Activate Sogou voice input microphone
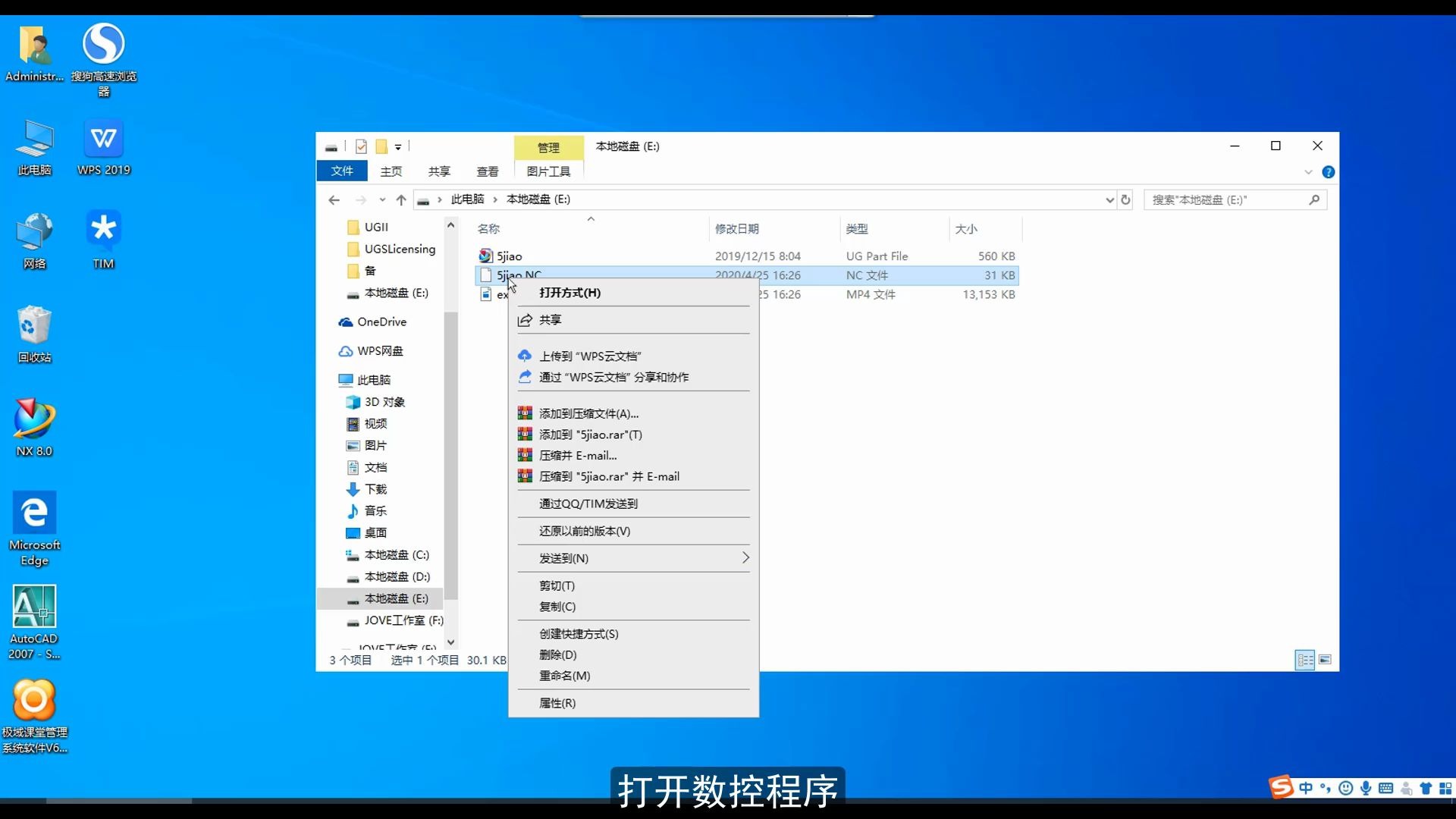The width and height of the screenshot is (1456, 819). [x=1366, y=789]
